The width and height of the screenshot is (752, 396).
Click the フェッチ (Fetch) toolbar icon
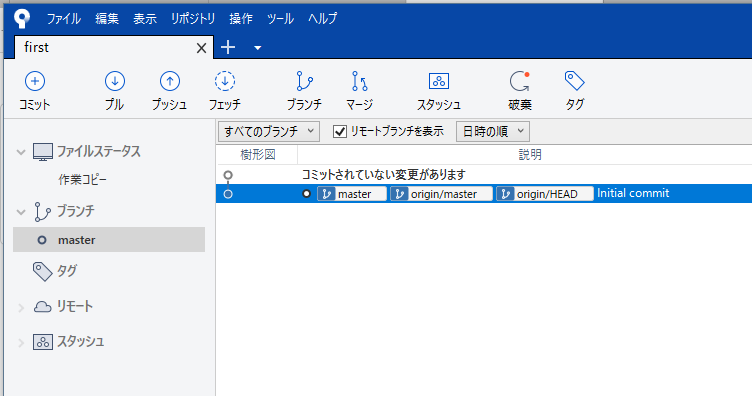coord(224,82)
